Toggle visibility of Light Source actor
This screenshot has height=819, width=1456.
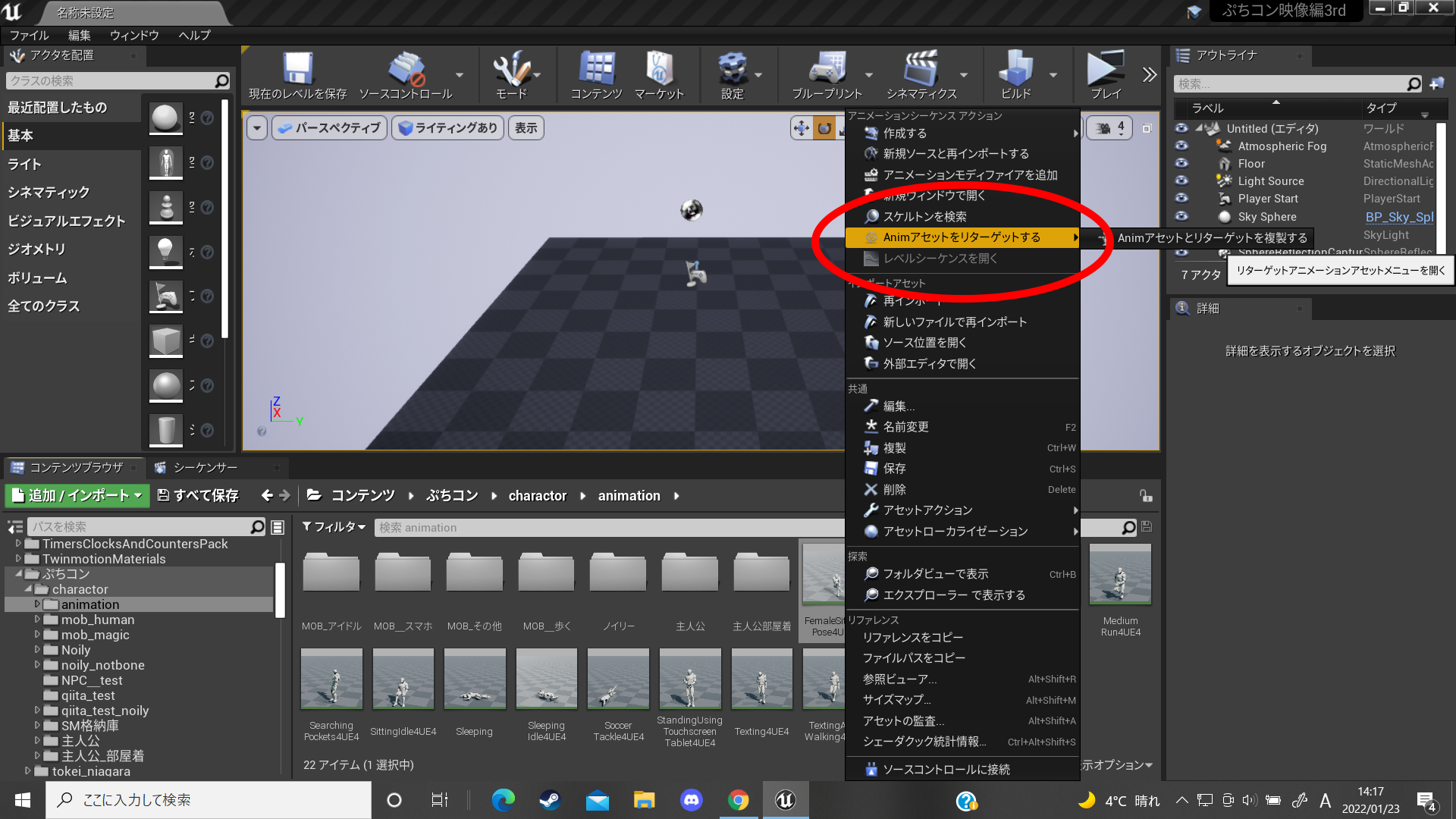click(1181, 180)
